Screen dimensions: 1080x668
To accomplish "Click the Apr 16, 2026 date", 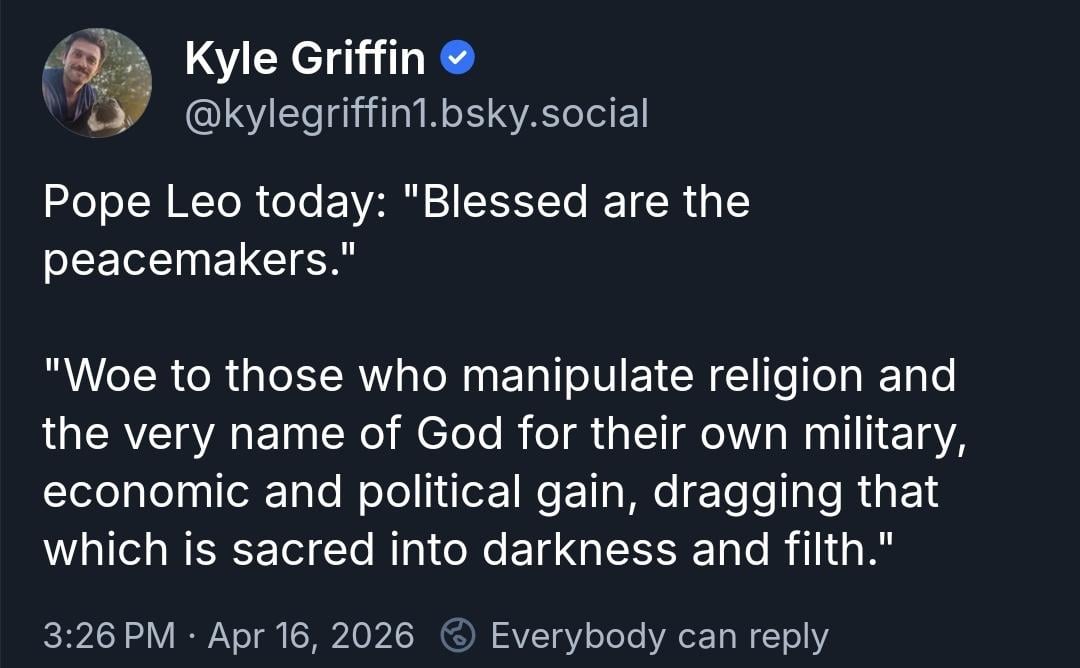I will (x=310, y=635).
